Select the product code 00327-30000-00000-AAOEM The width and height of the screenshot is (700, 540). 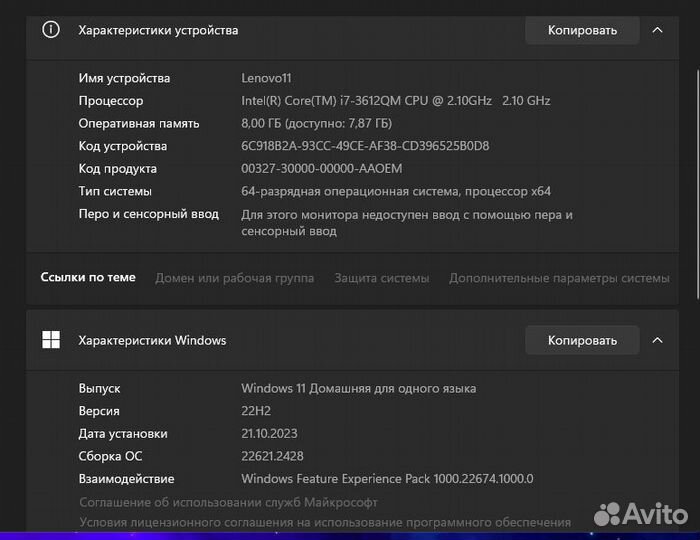coord(321,169)
